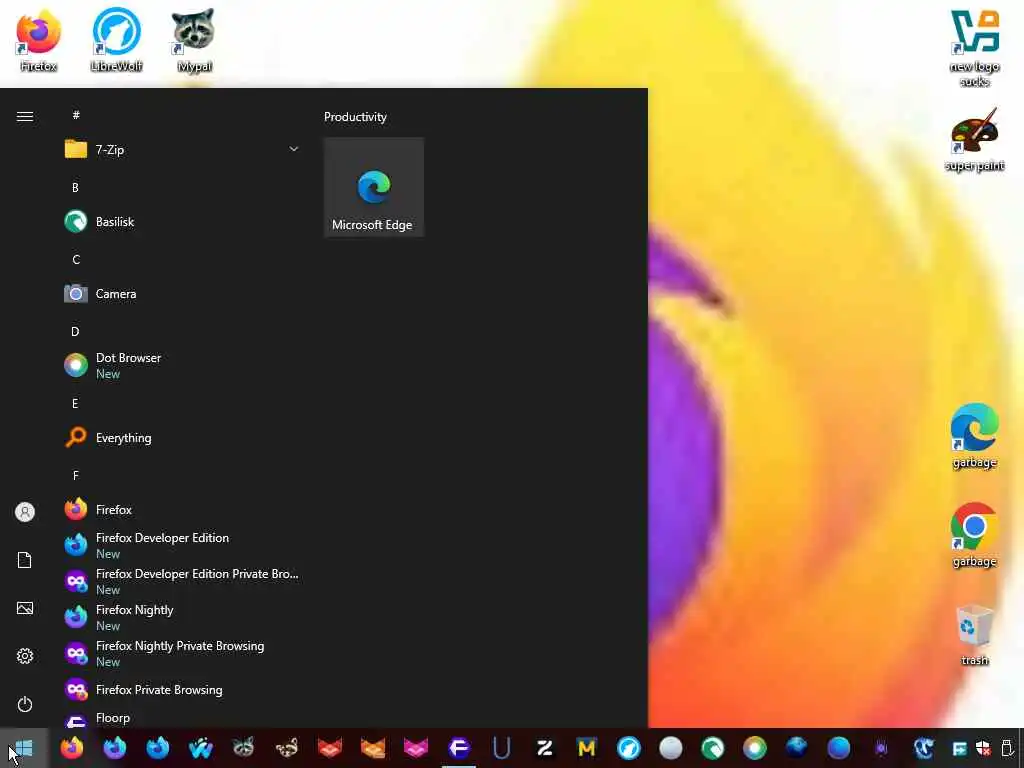
Task: Click the D letter header in app list
Action: [75, 332]
